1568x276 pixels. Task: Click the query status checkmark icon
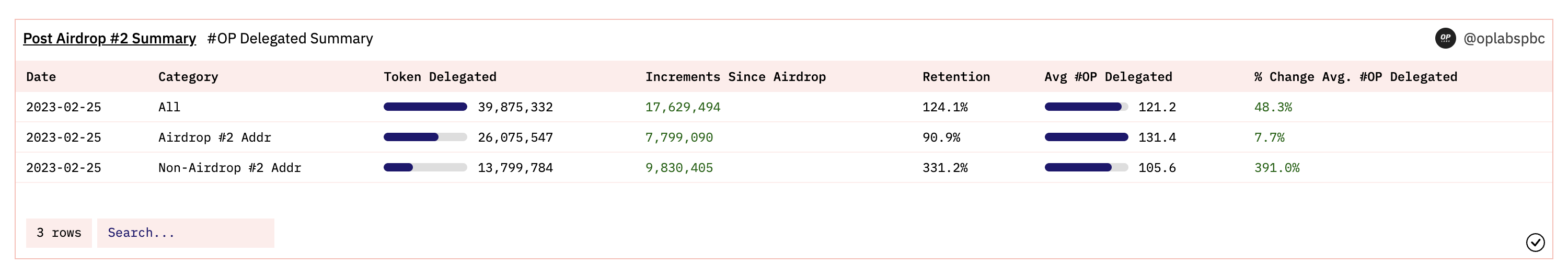[x=1535, y=243]
